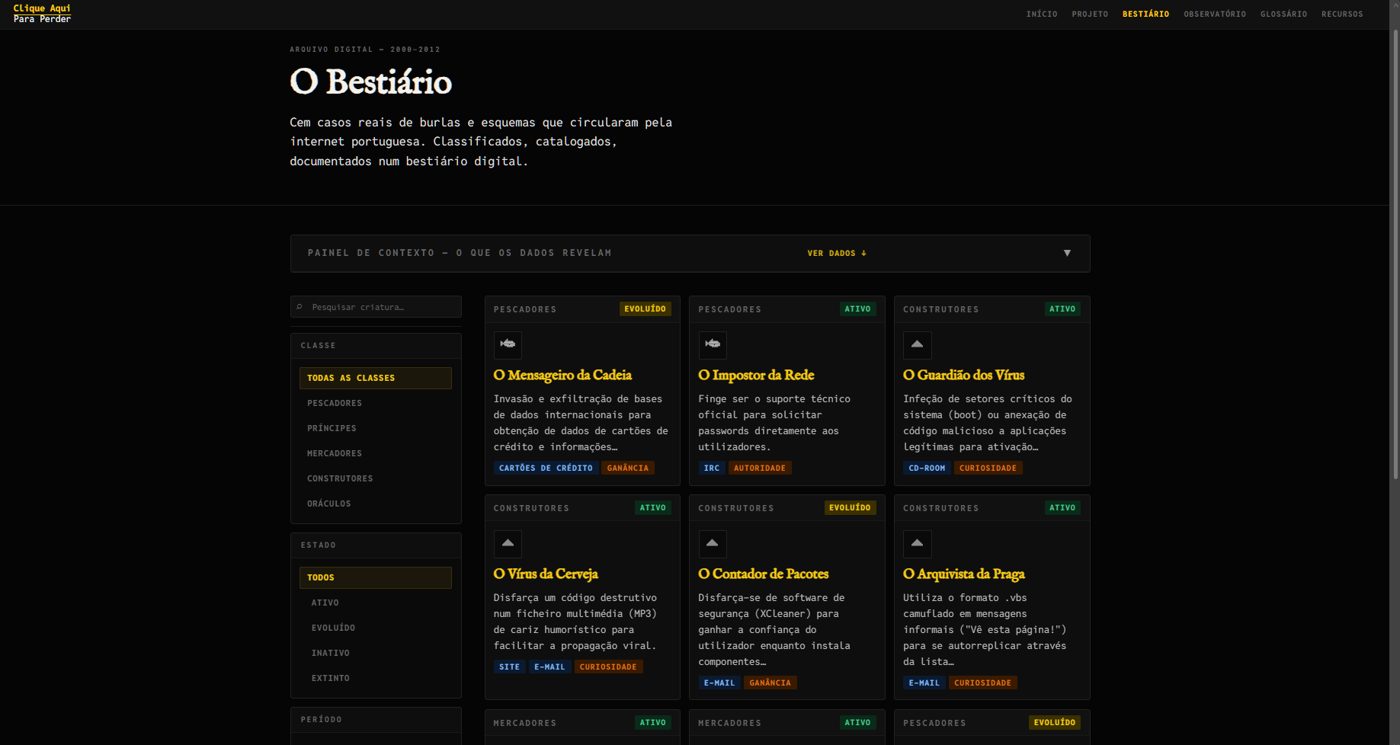The width and height of the screenshot is (1400, 745).
Task: Click the Ver Dados link in the context panel
Action: (837, 253)
